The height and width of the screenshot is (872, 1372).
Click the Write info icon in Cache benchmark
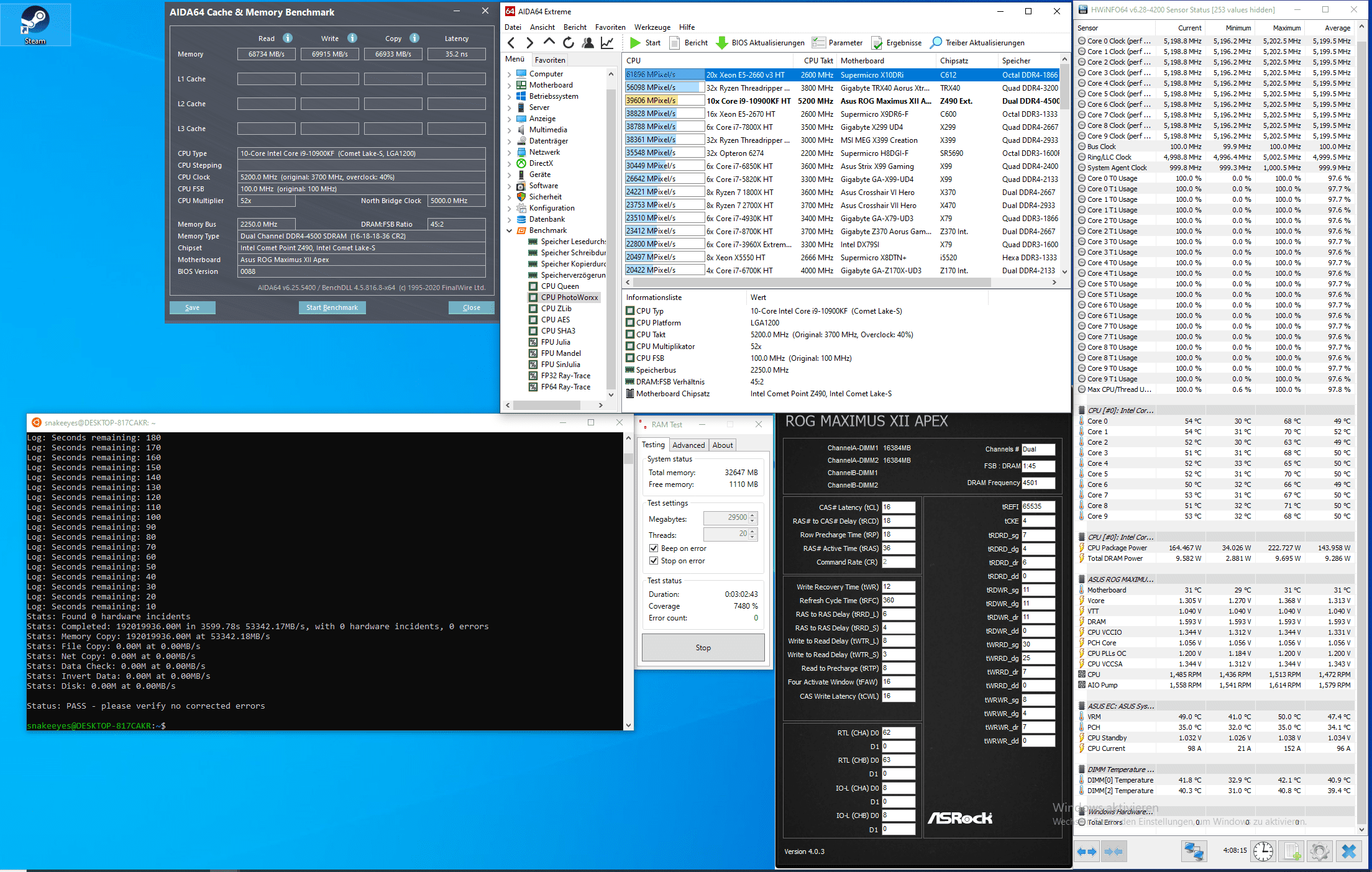352,38
